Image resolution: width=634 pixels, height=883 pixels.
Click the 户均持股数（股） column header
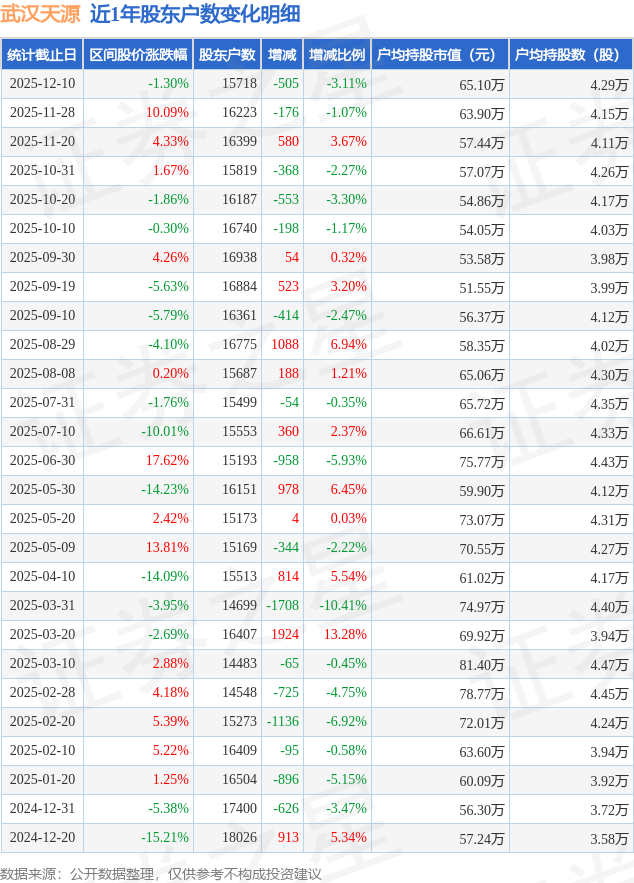570,55
